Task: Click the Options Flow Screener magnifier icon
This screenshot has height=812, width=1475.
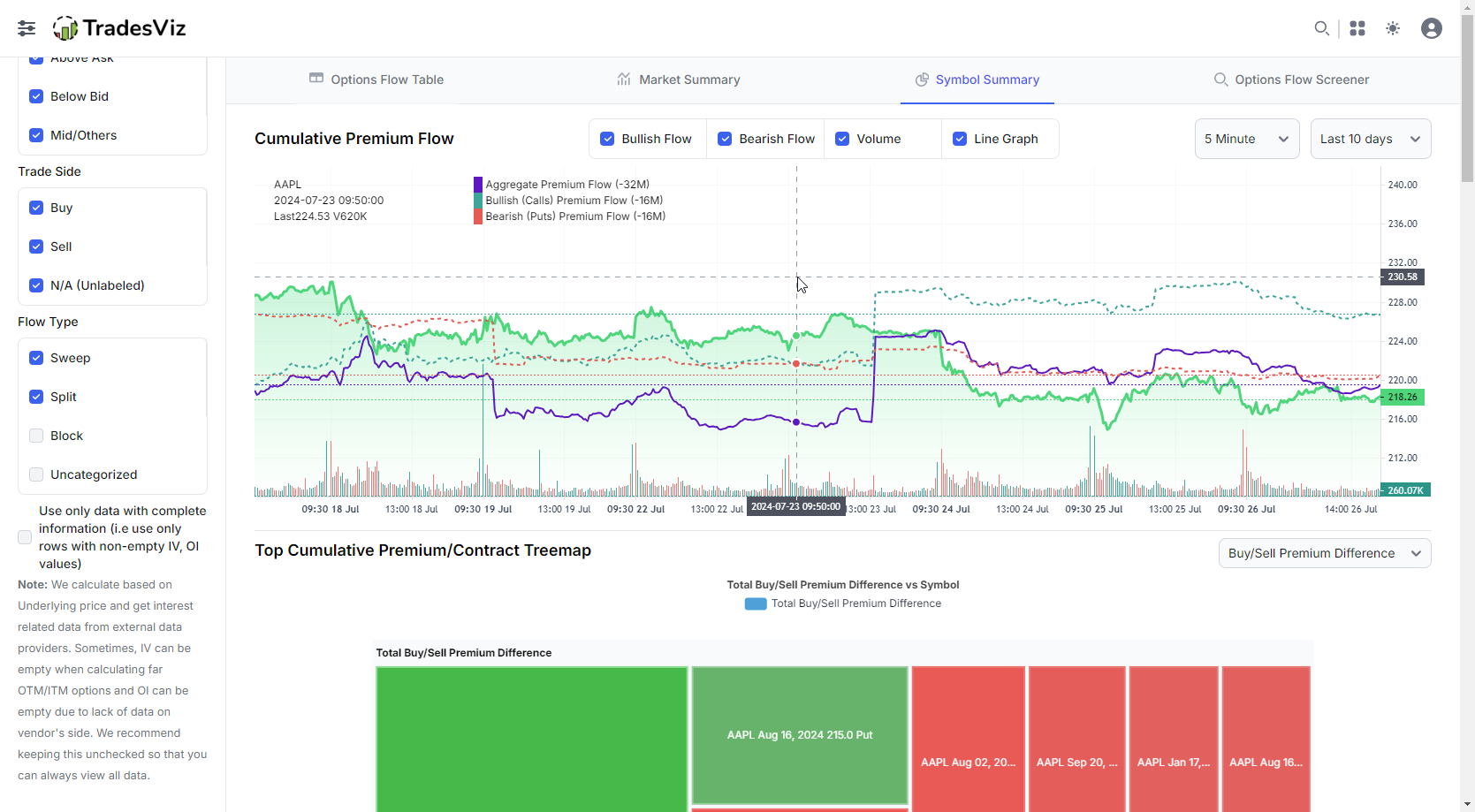Action: (1220, 80)
